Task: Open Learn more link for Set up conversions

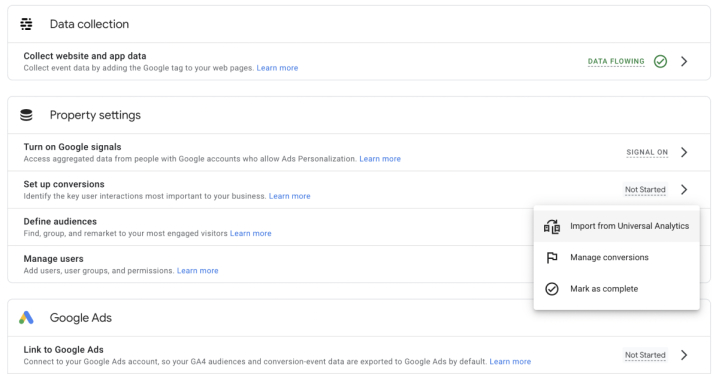Action: (289, 196)
